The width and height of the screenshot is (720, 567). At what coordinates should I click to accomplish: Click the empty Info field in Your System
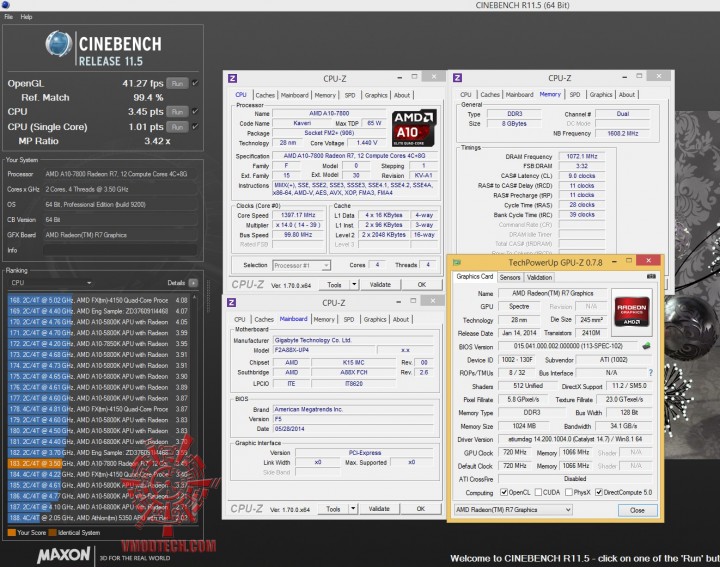(x=120, y=250)
